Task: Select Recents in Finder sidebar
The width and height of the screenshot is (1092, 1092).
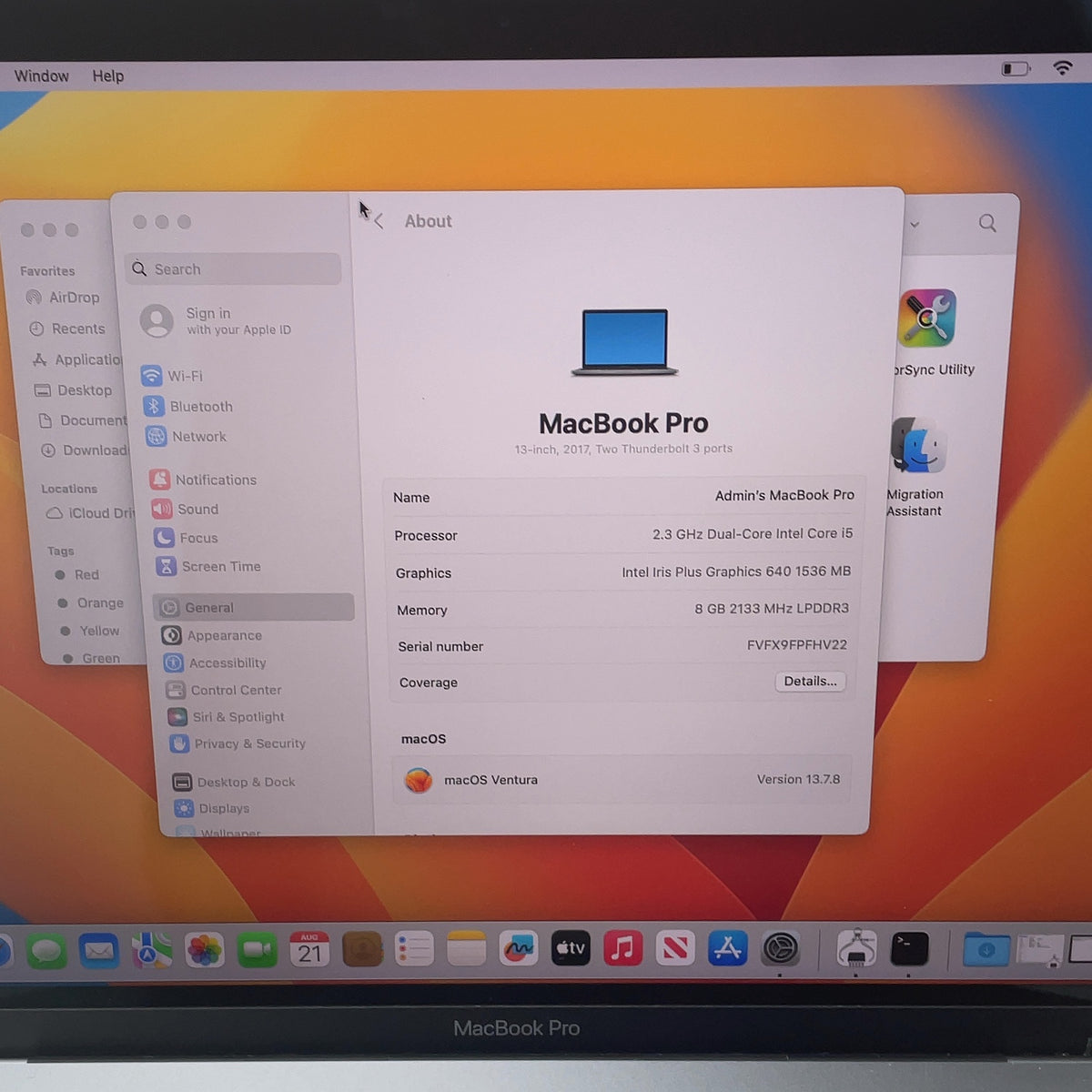Action: click(67, 329)
